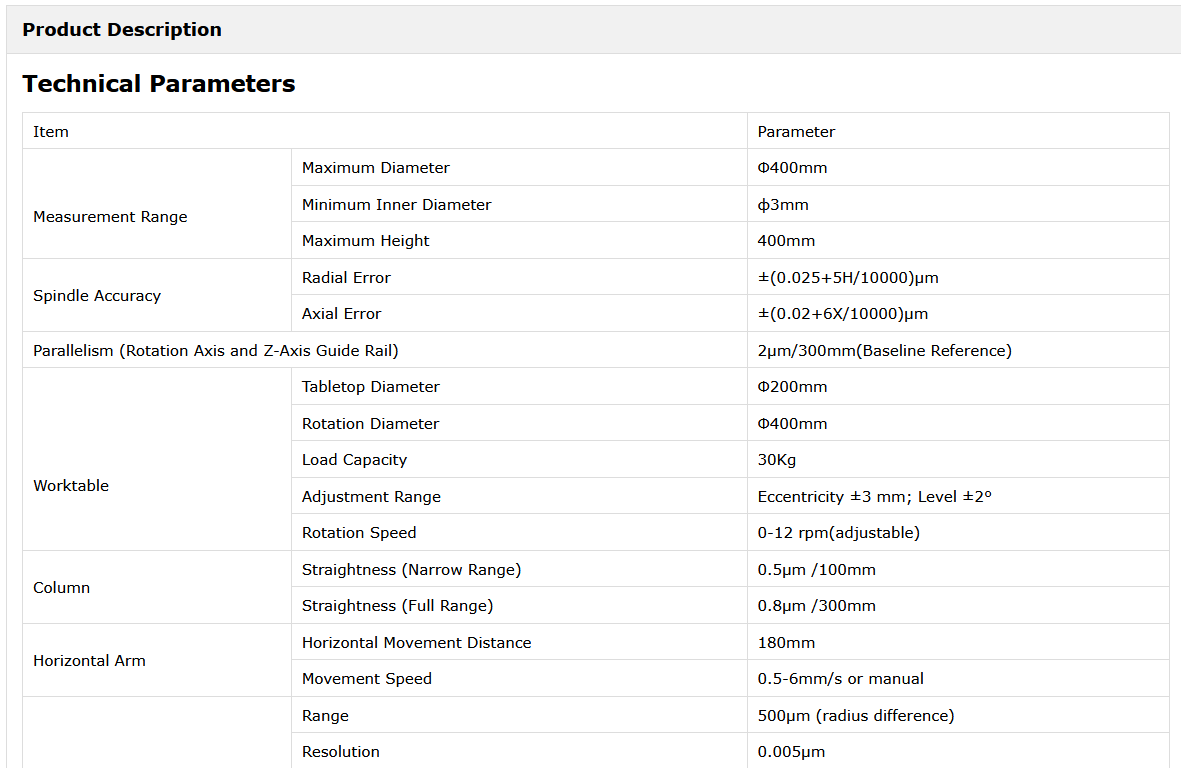
Task: Click the Load Capacity 30Kg value
Action: (x=777, y=460)
